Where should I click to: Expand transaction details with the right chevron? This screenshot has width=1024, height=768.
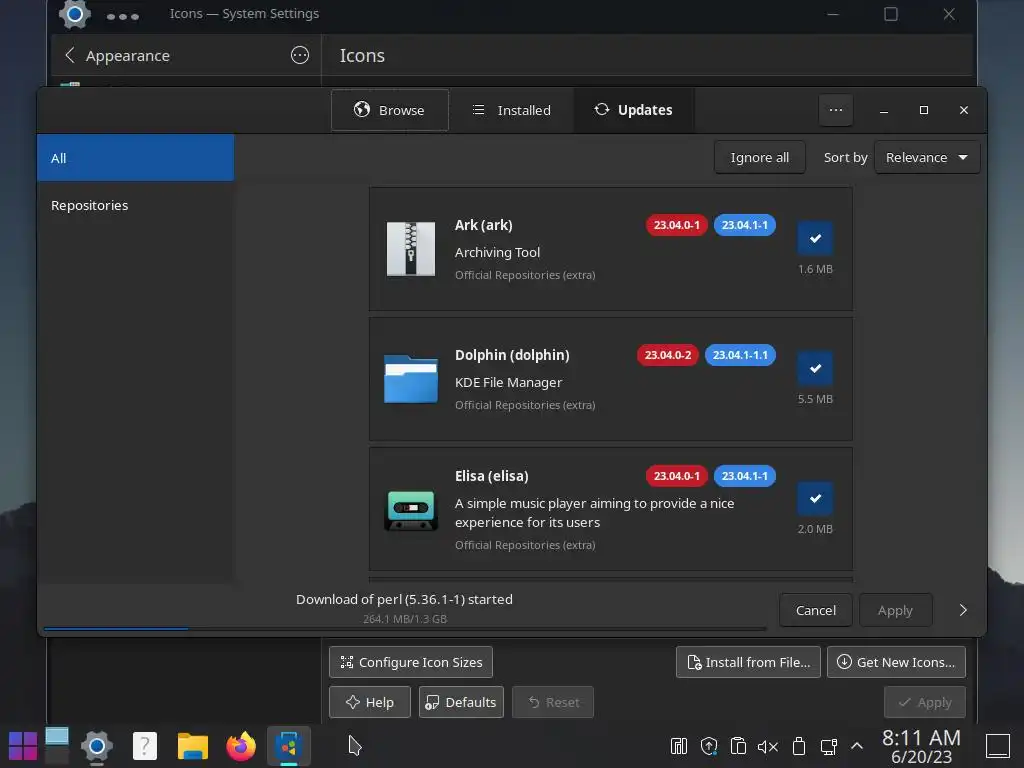pos(963,610)
